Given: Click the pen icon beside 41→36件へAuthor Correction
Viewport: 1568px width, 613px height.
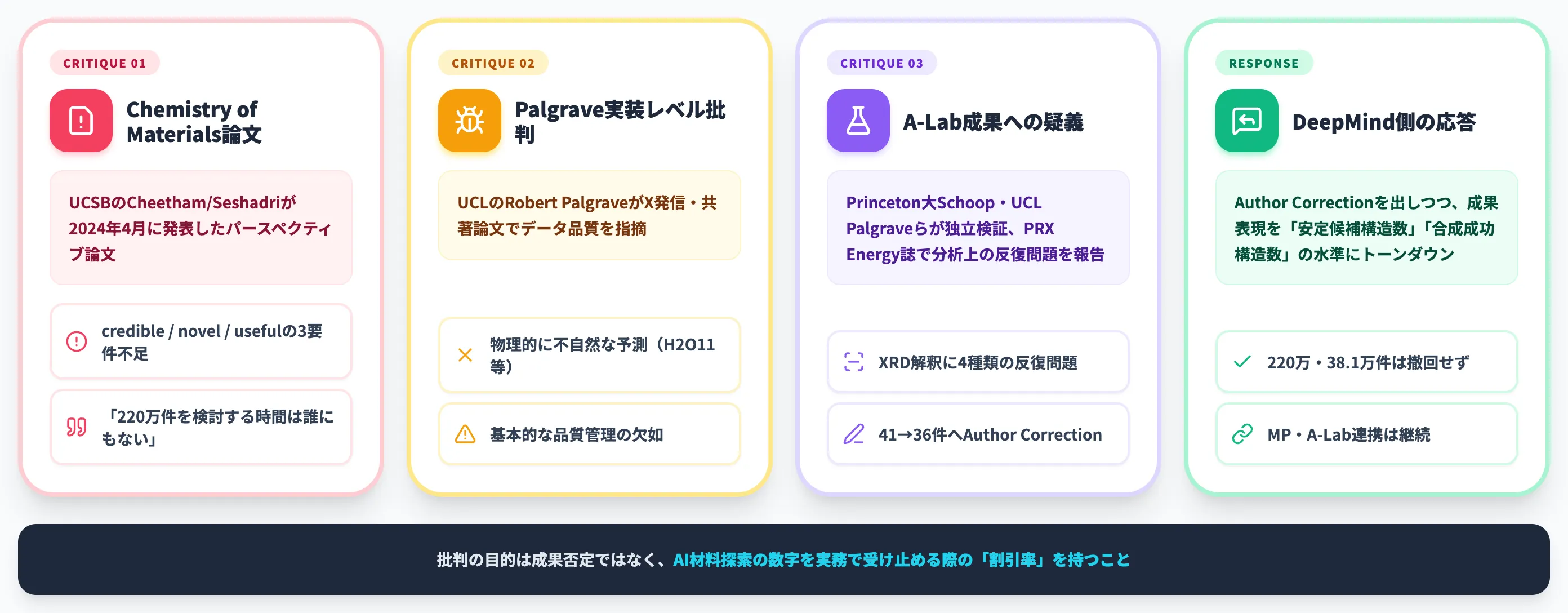Looking at the screenshot, I should pyautogui.click(x=853, y=434).
